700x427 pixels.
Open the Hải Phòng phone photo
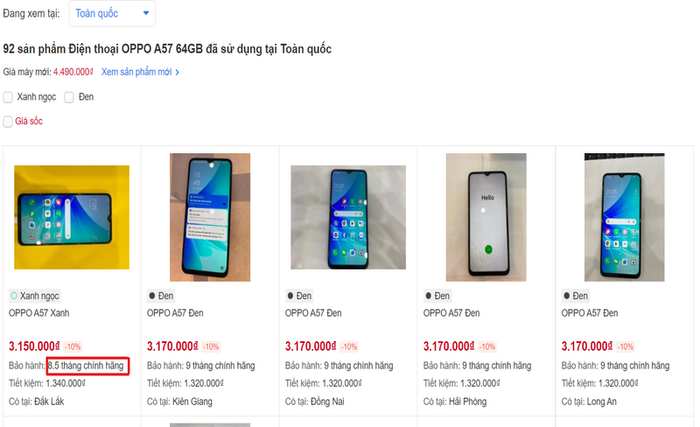[487, 217]
